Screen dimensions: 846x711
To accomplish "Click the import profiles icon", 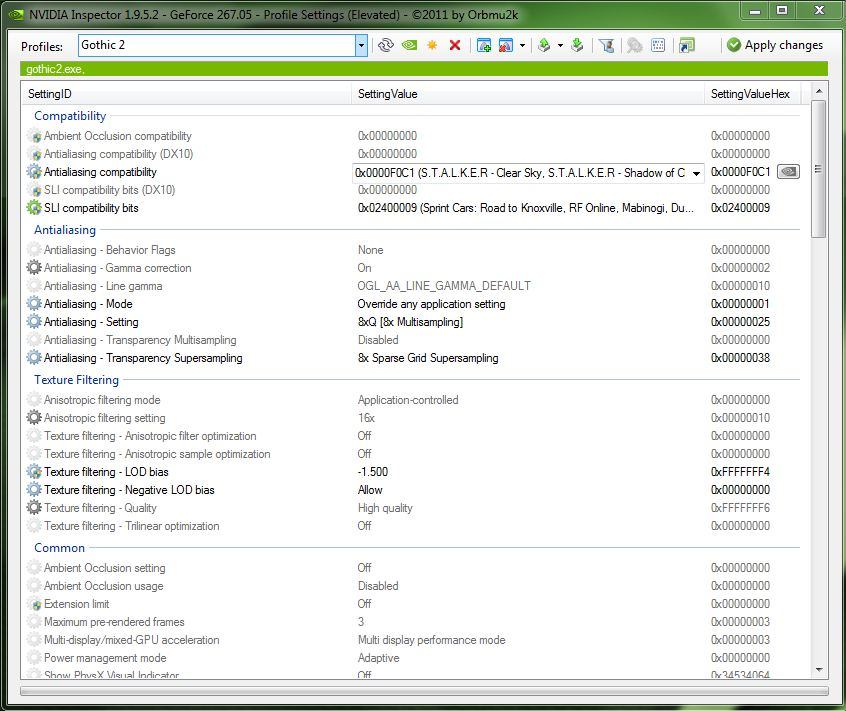I will click(577, 45).
